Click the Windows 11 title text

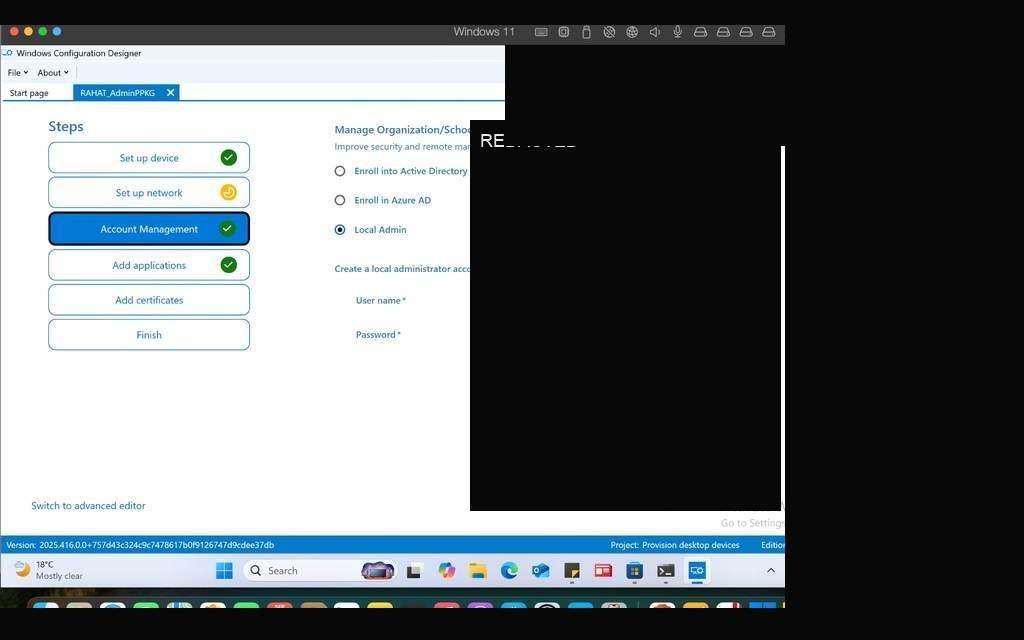tap(484, 32)
